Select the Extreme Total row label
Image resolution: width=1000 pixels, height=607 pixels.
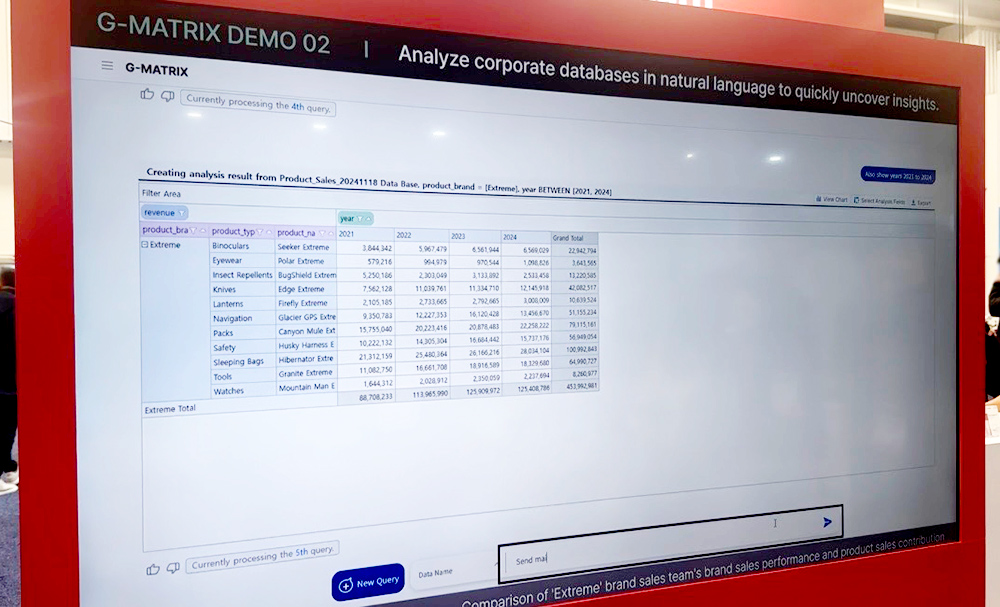(x=170, y=409)
